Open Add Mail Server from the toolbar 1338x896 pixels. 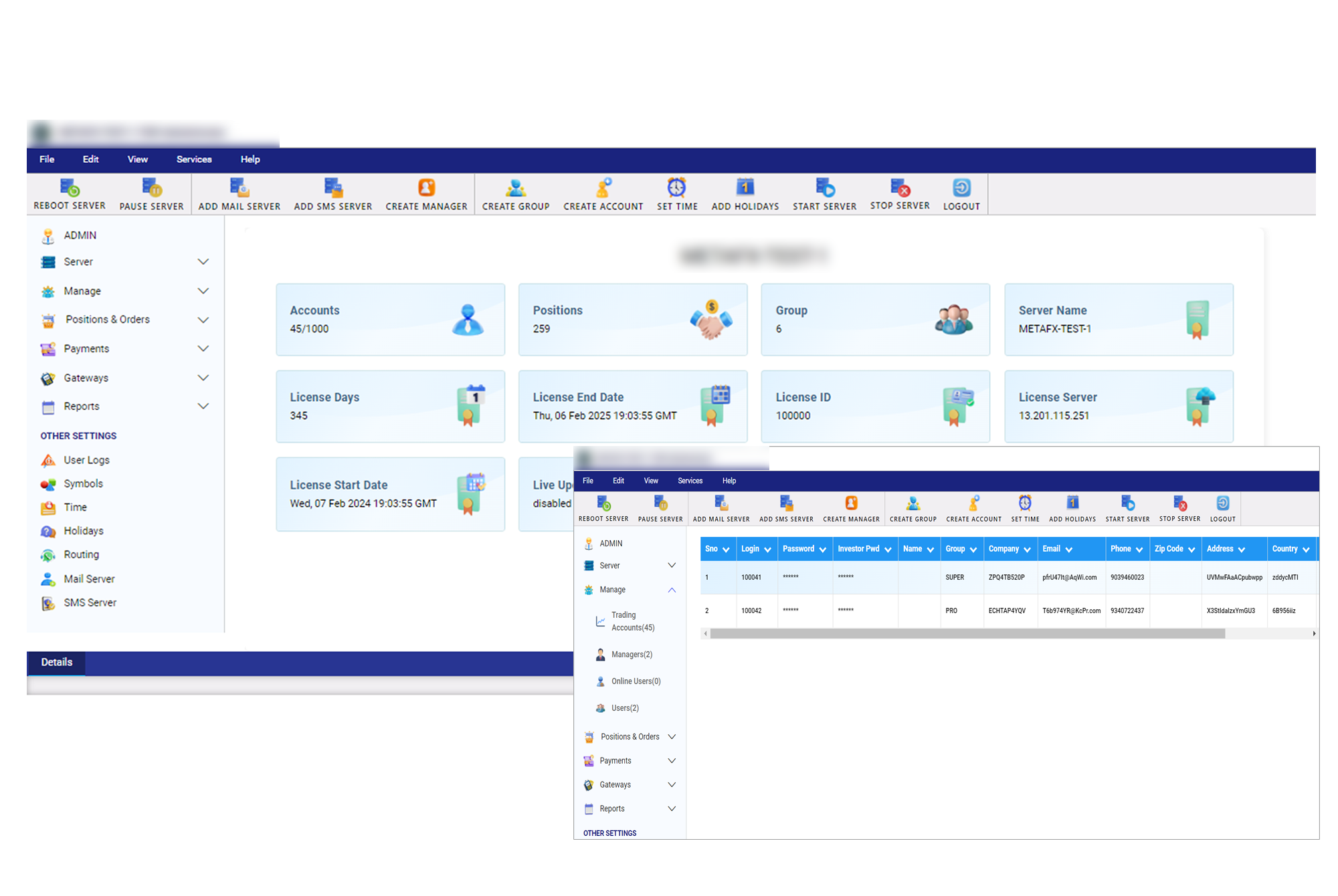click(239, 193)
